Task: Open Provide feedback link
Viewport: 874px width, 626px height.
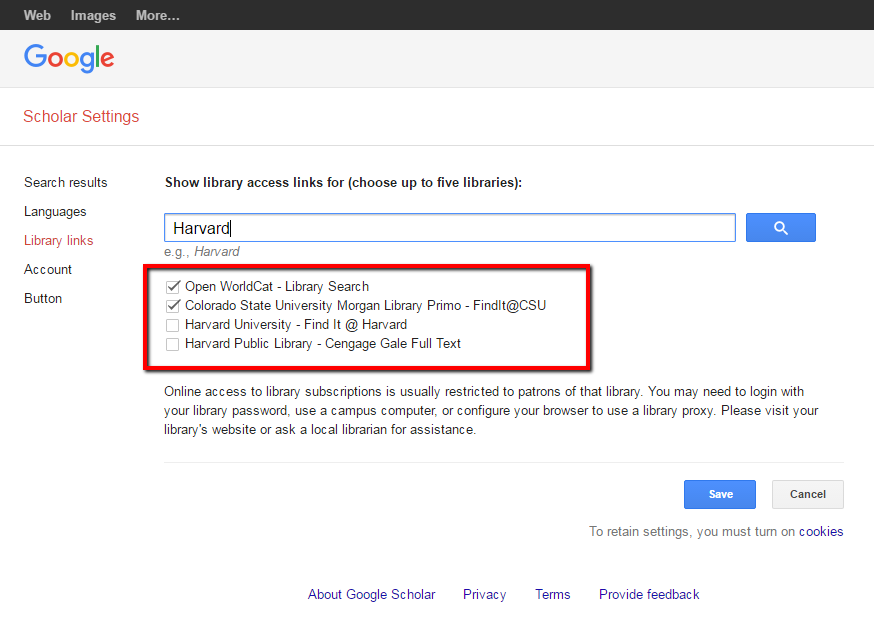Action: tap(649, 595)
